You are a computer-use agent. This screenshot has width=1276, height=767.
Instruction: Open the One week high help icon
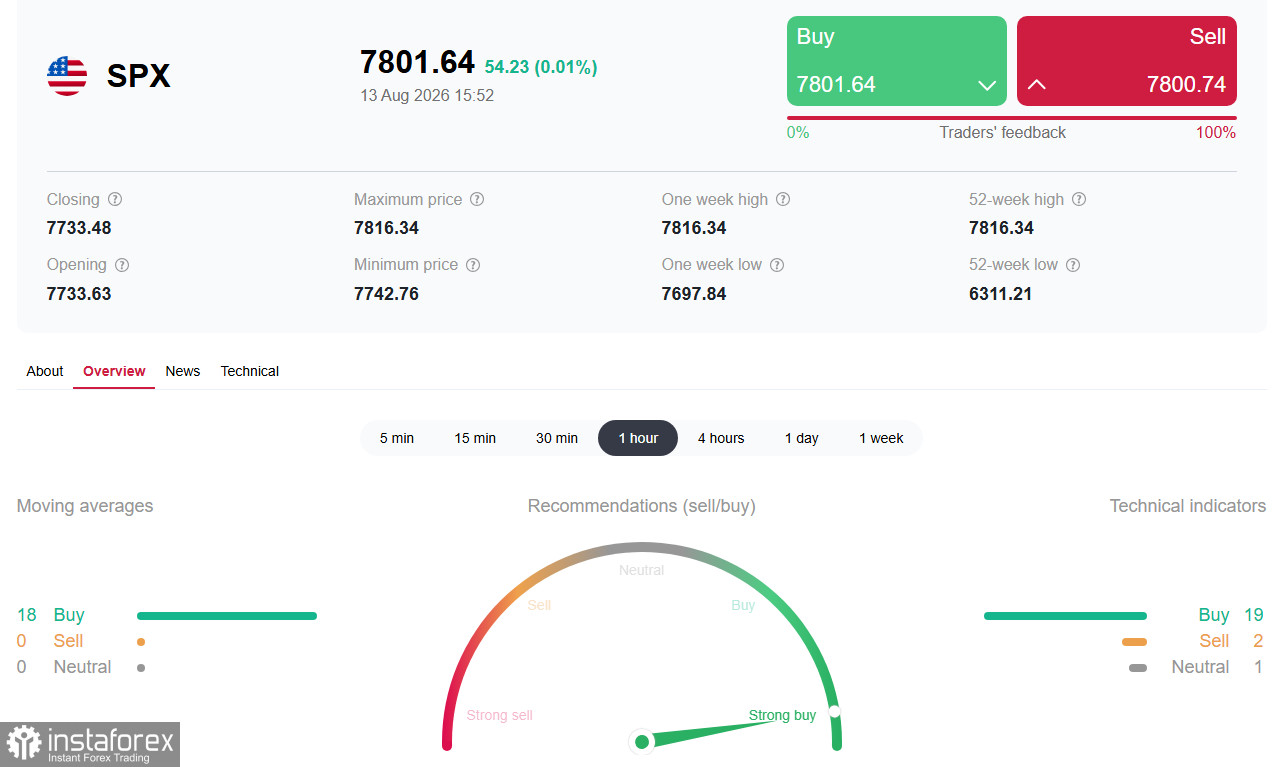tap(783, 199)
